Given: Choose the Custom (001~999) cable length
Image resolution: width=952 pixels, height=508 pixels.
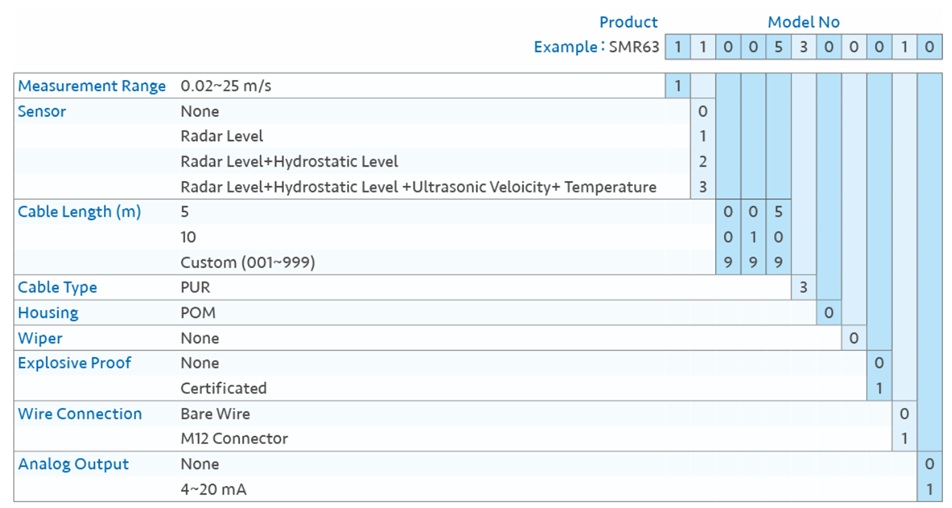Looking at the screenshot, I should [x=248, y=262].
